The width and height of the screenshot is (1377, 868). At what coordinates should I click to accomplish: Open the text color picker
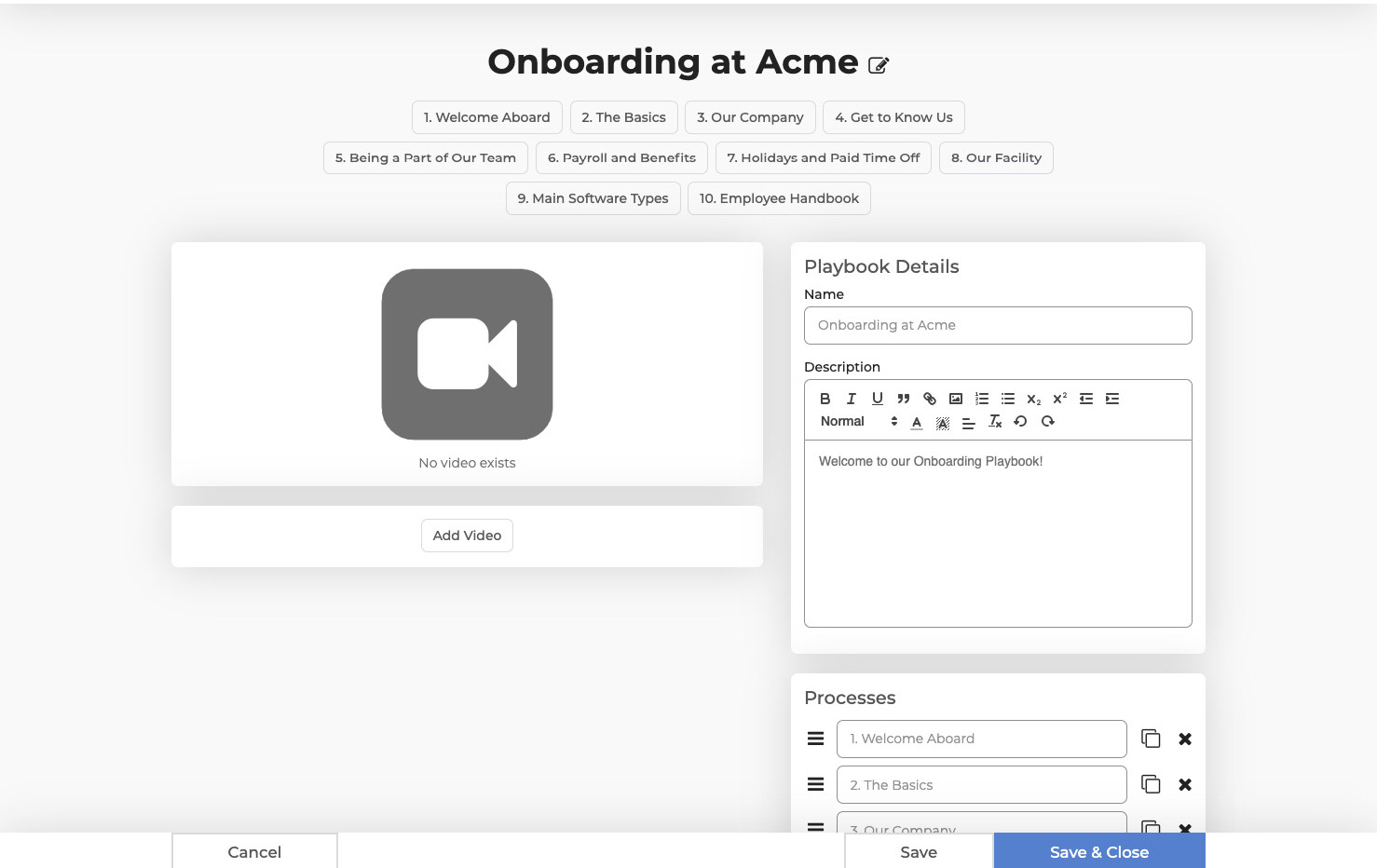917,422
